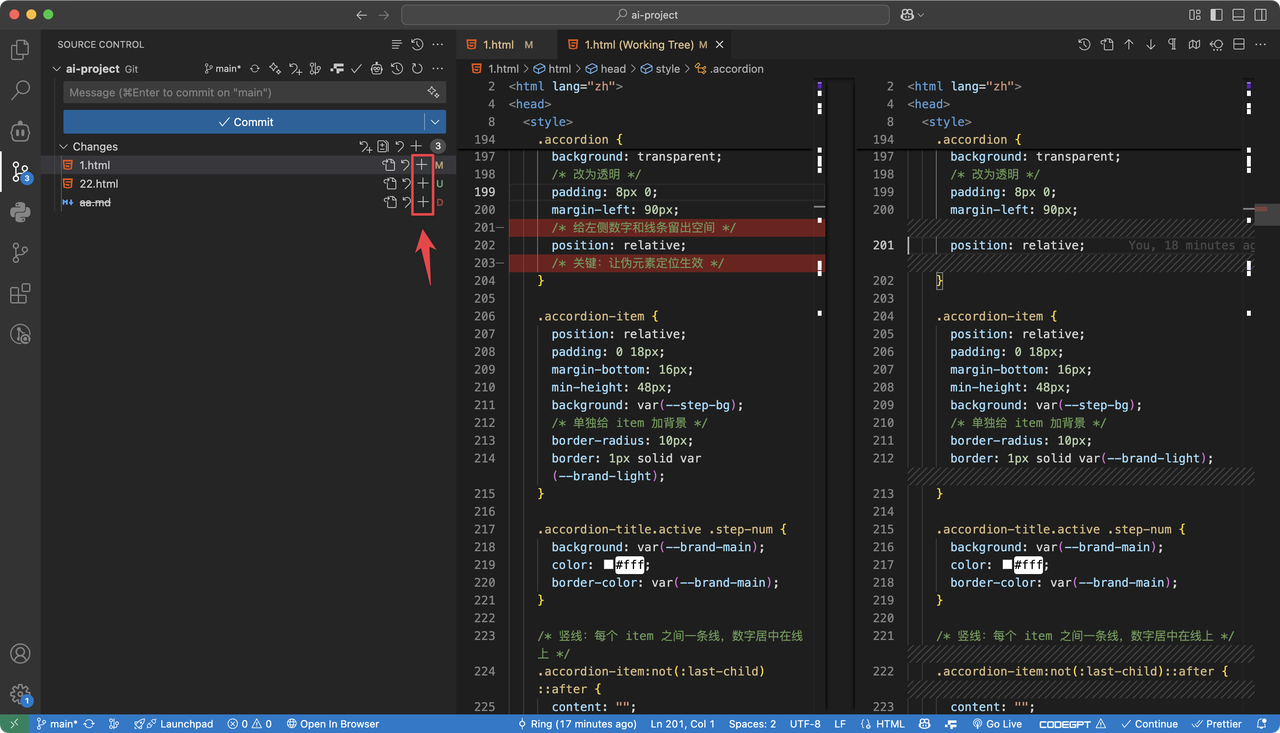This screenshot has width=1280, height=733.
Task: Collapse the Changes group
Action: (x=64, y=147)
